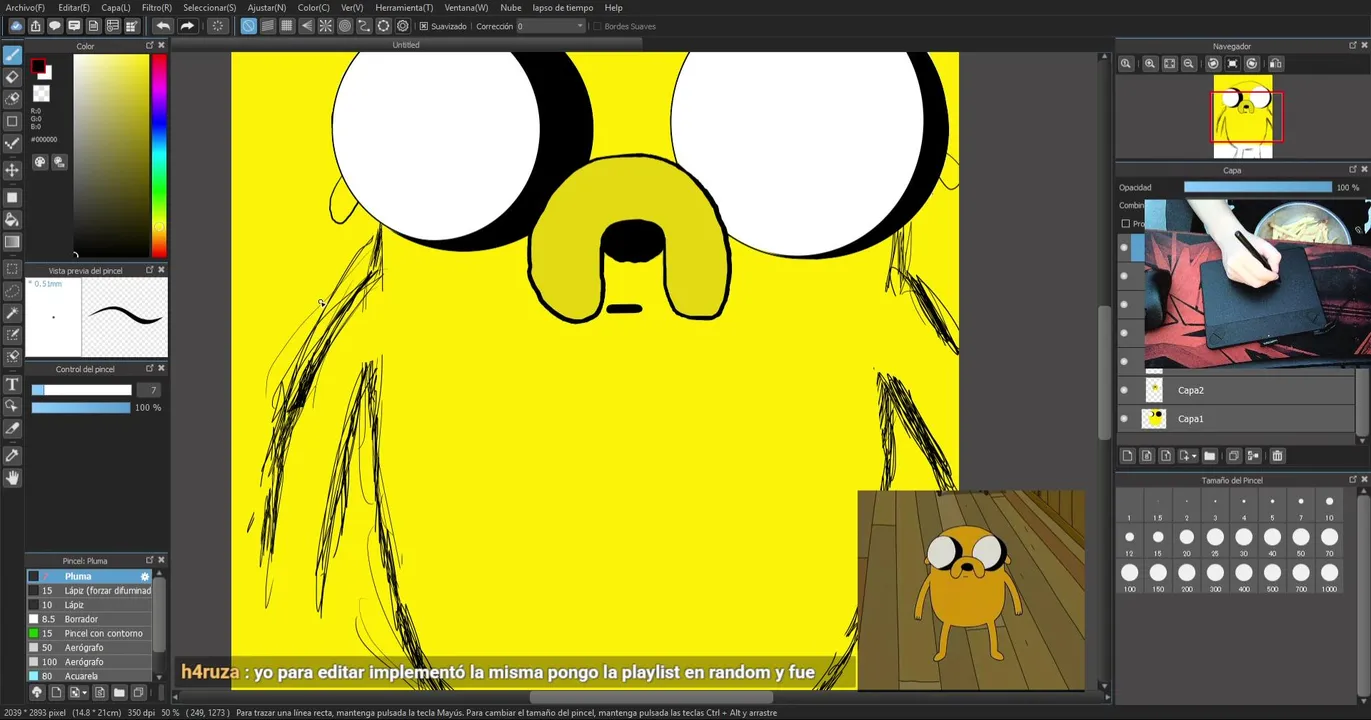Viewport: 1371px width, 720px height.
Task: Select the Eraser tool
Action: 13,77
